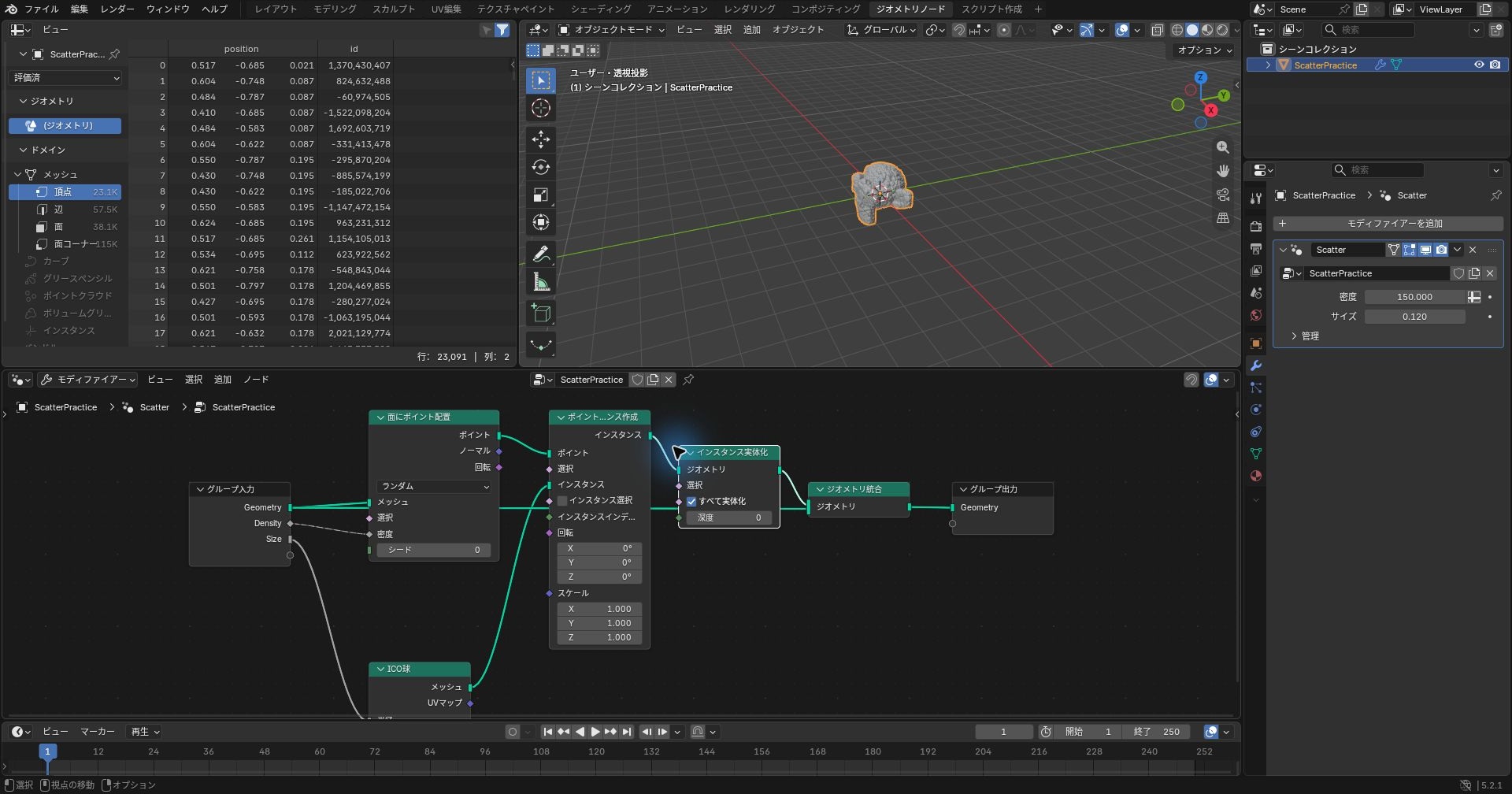Jump to end frame button
Screen dimensions: 1512x794
[627, 732]
